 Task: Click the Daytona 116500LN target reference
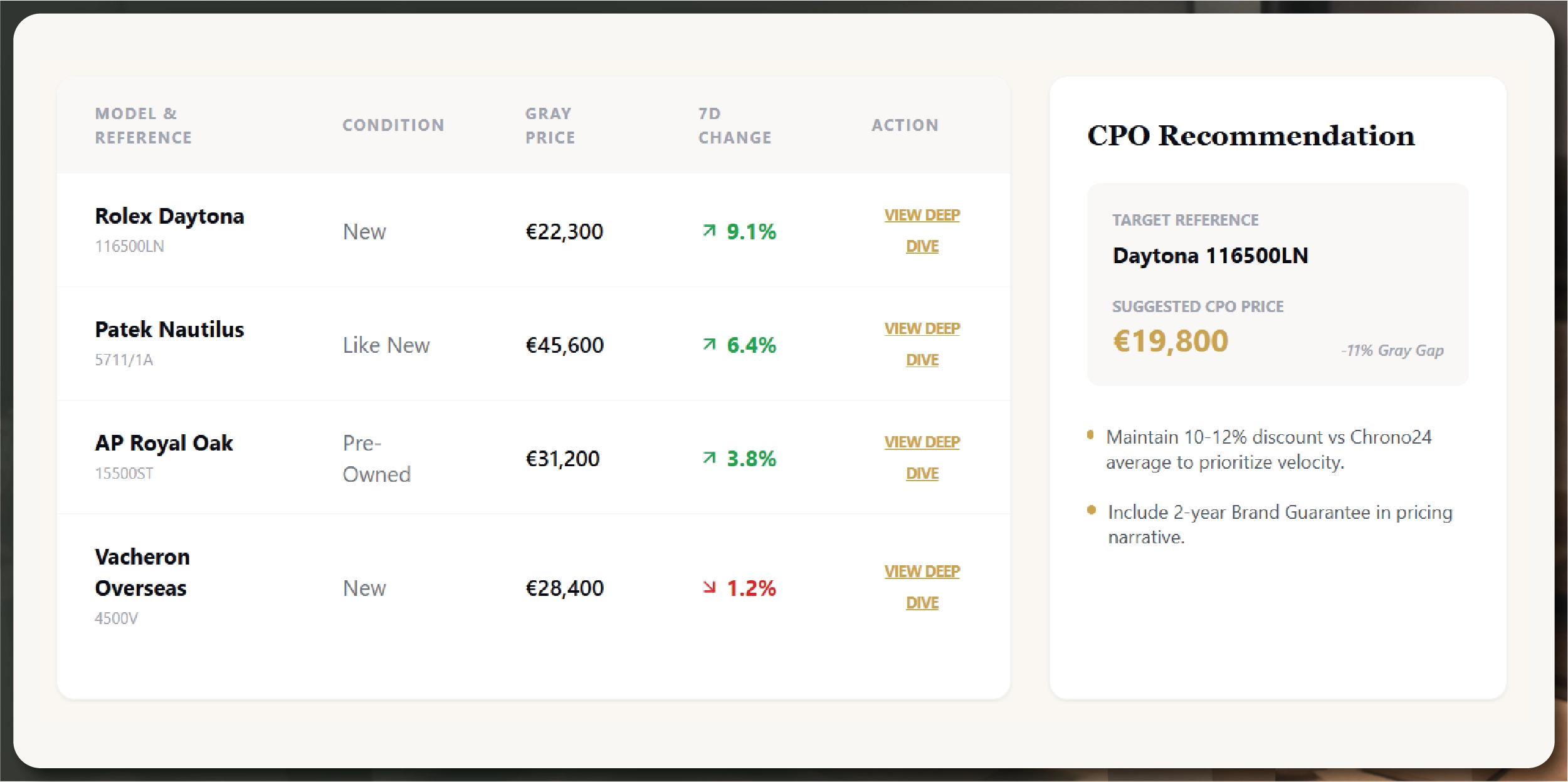click(x=1209, y=255)
